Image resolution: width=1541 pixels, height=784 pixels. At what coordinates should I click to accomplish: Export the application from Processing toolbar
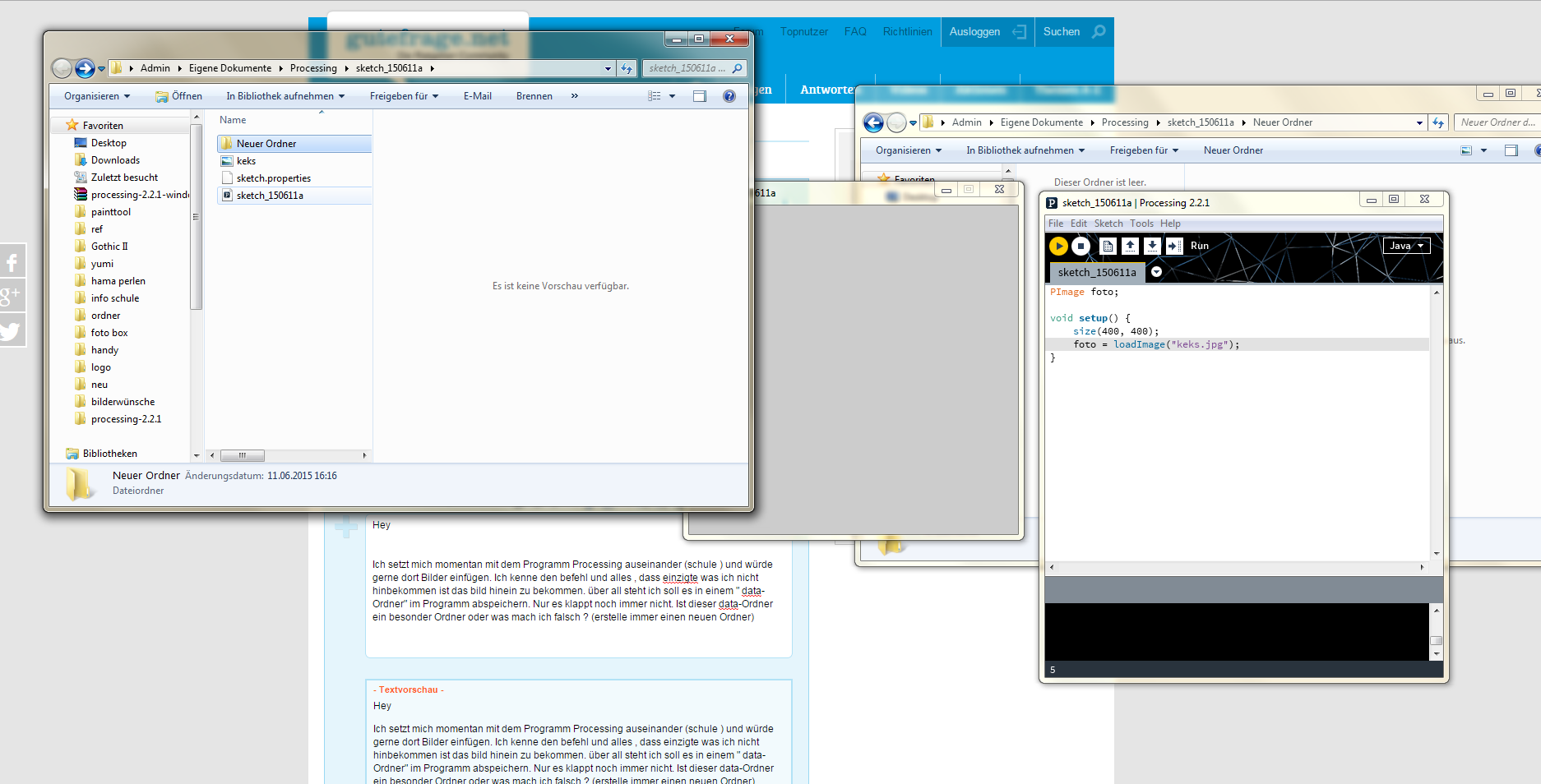coord(1174,246)
